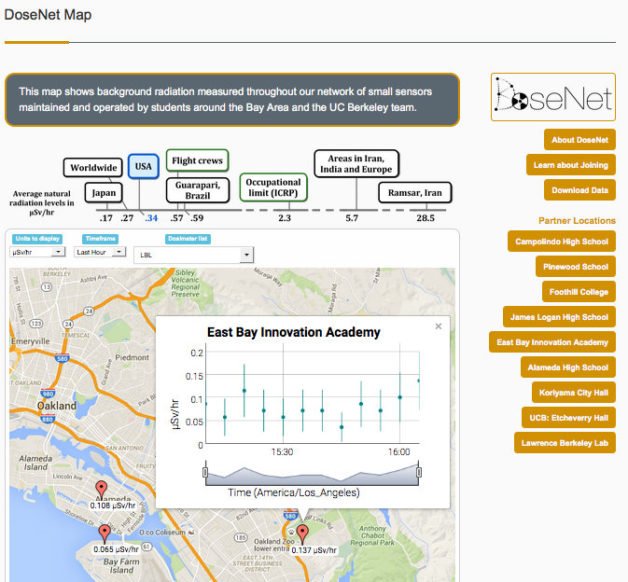Click the Bay Farm Island map label
This screenshot has width=628, height=582.
(121, 566)
